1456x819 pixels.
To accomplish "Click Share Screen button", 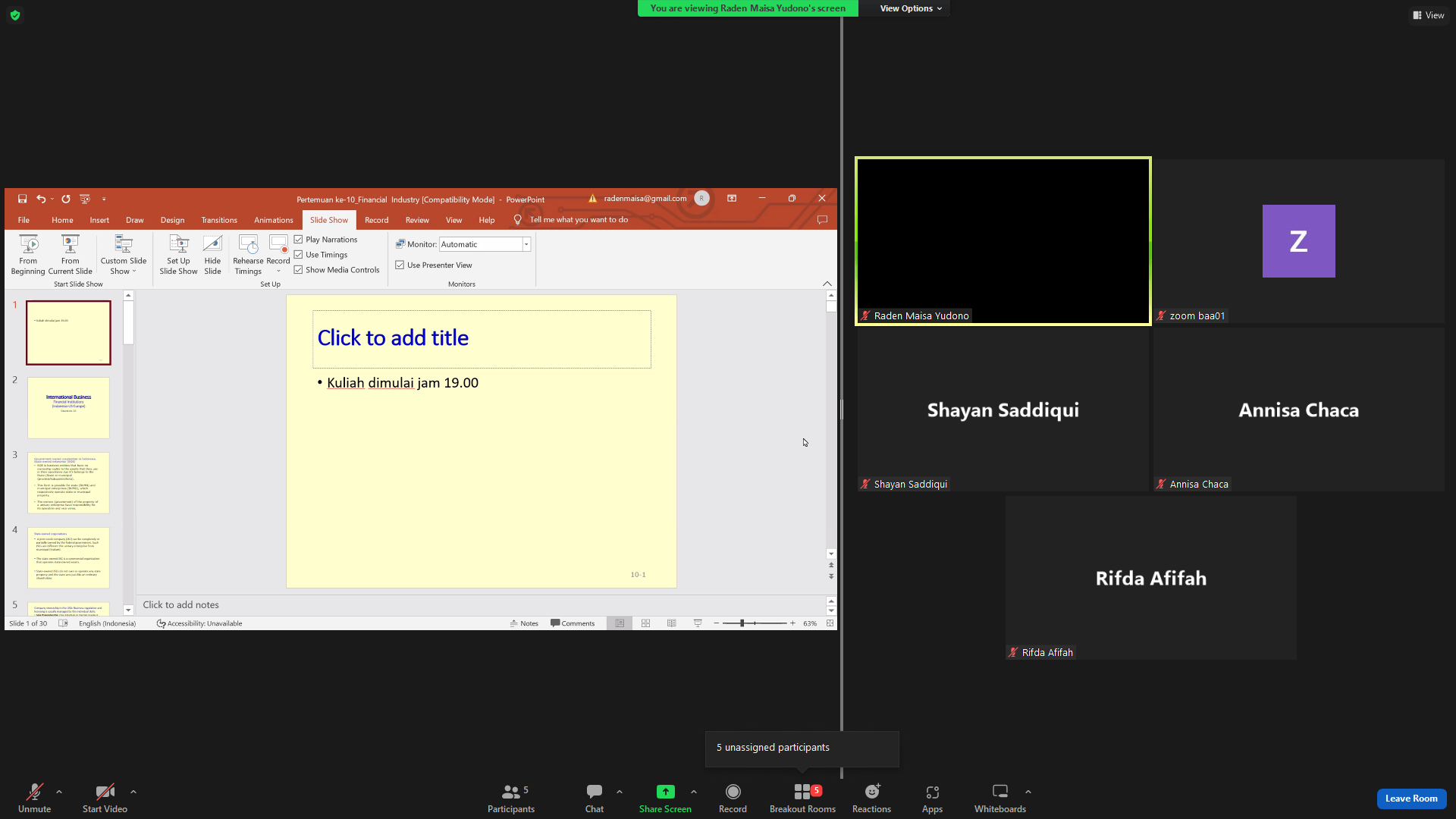I will [665, 798].
